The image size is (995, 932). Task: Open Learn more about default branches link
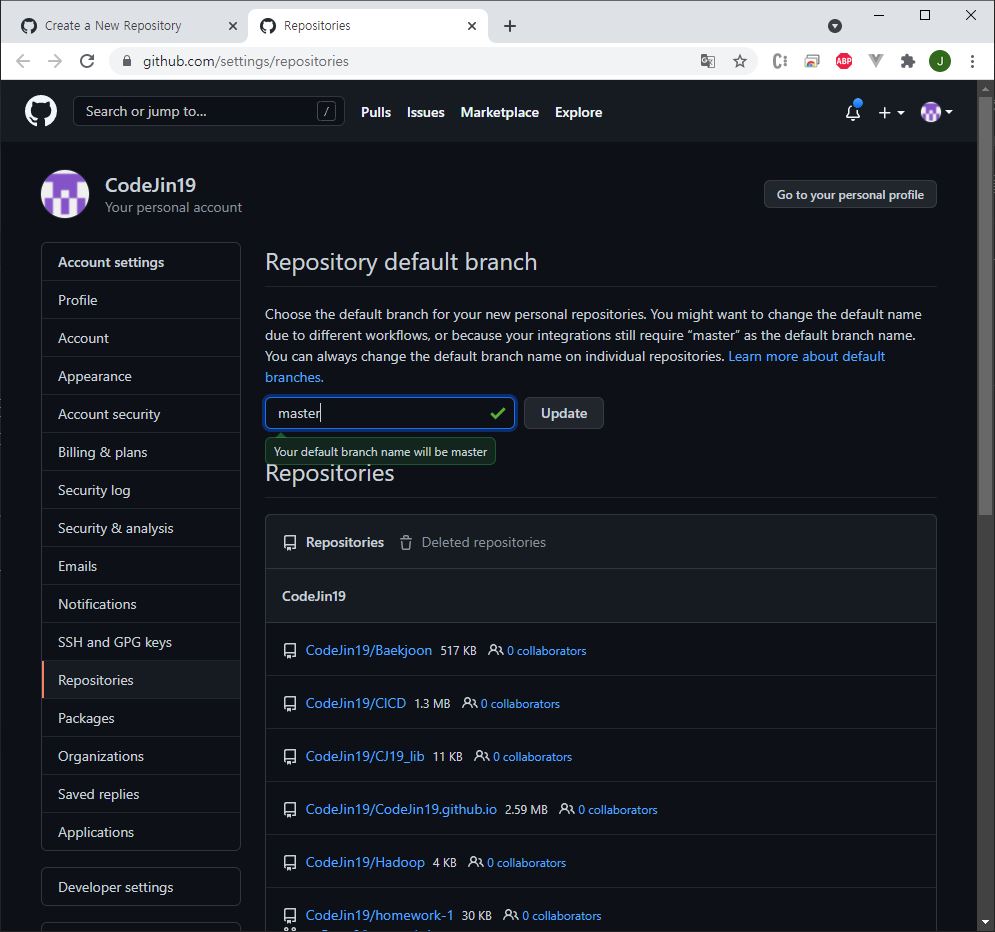coord(807,357)
